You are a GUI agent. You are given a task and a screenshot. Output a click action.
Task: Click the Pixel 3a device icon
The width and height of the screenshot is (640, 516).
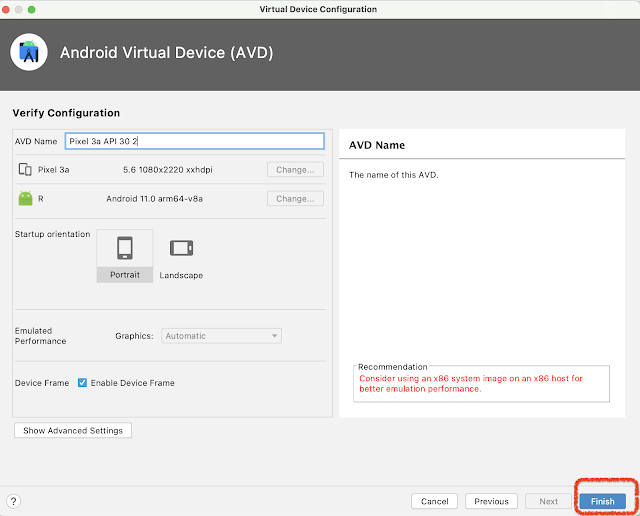(x=25, y=169)
